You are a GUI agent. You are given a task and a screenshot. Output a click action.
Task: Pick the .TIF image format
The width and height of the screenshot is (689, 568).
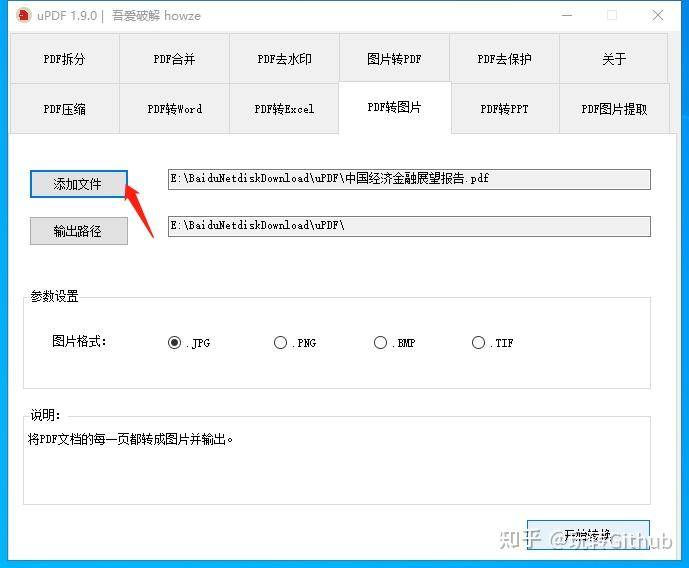493,343
